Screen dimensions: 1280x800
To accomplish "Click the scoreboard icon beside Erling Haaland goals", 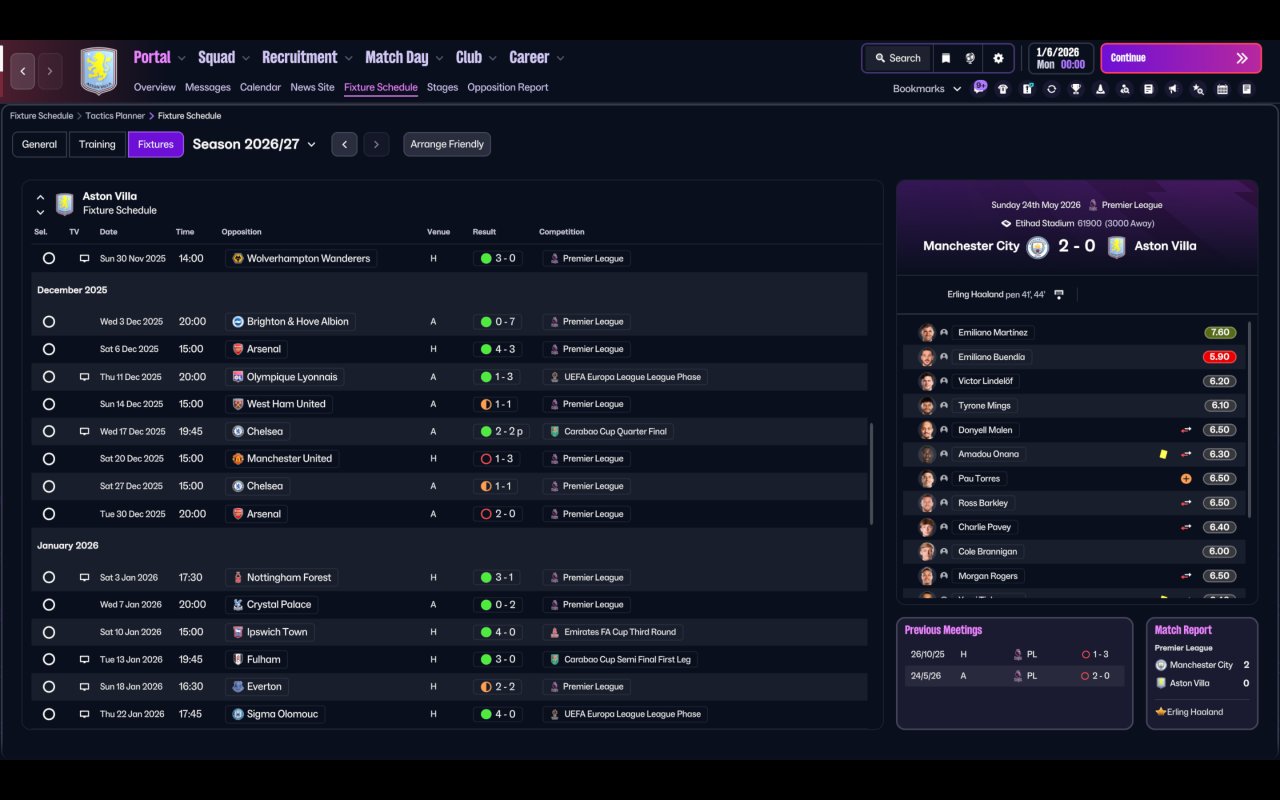I will click(x=1059, y=295).
